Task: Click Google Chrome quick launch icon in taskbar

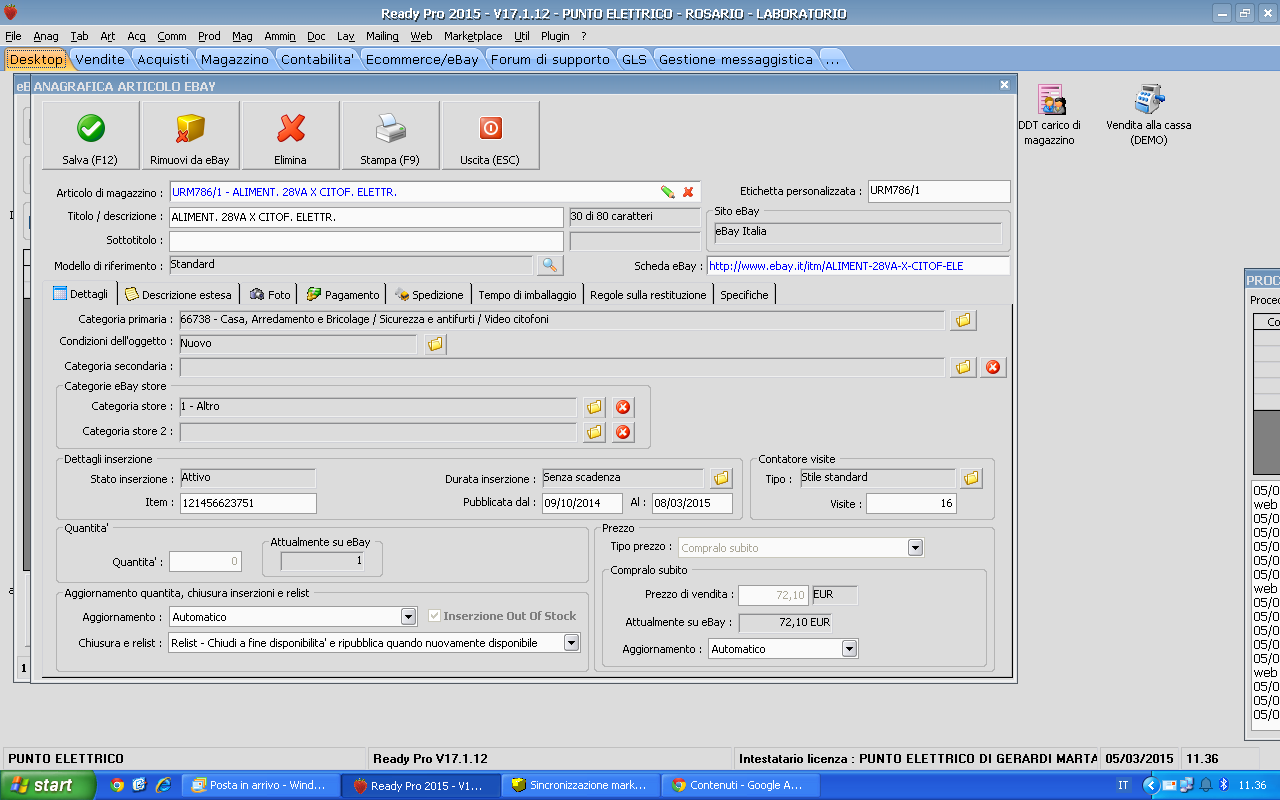Action: point(117,785)
